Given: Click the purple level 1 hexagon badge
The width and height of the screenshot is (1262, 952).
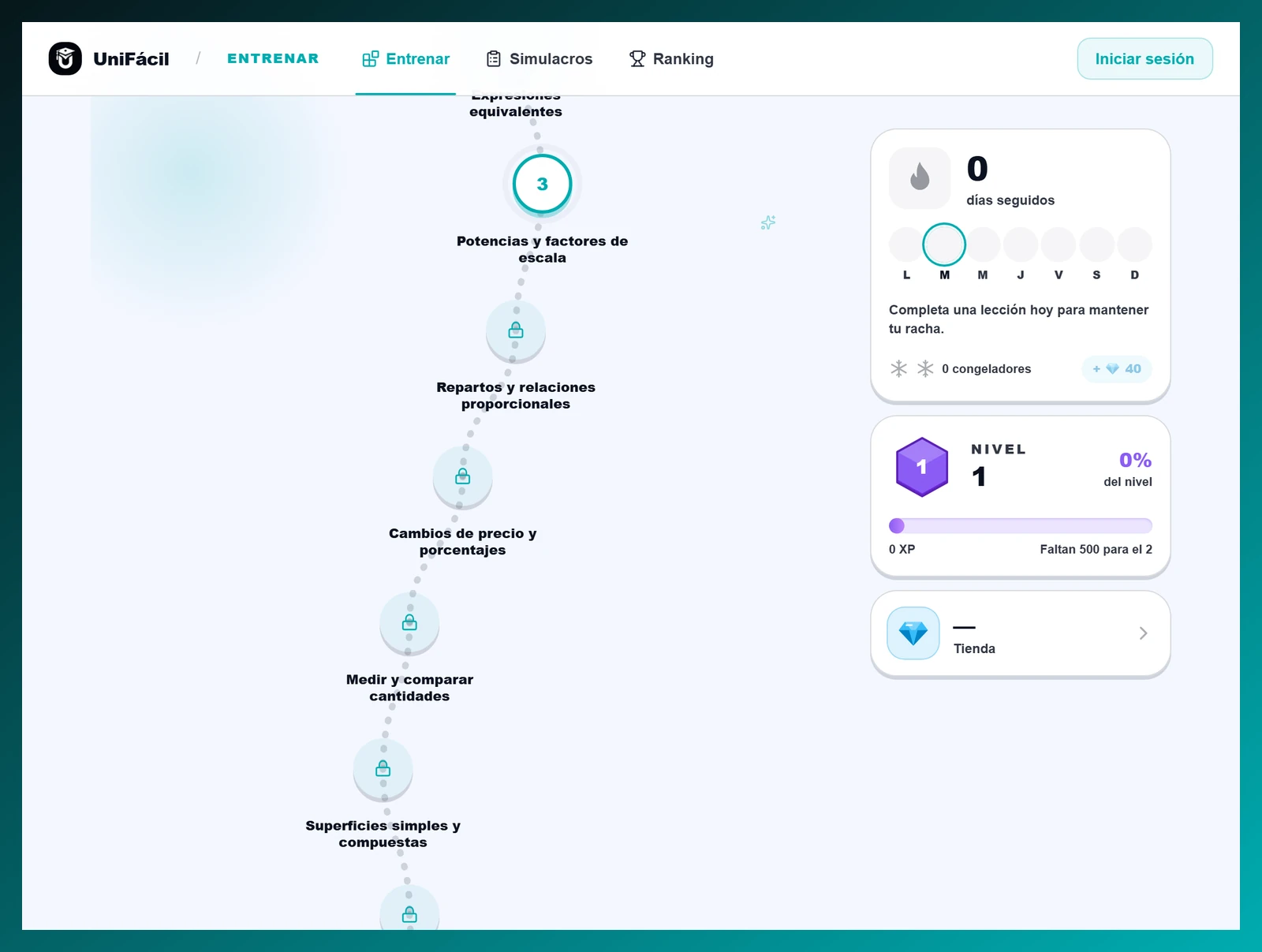Looking at the screenshot, I should coord(922,467).
